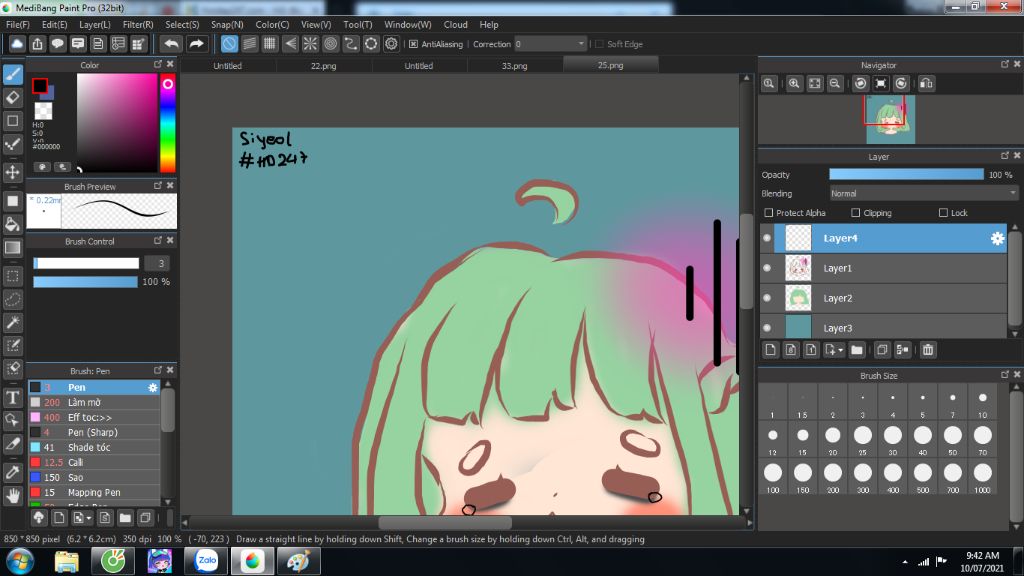Enable the Clipping checkbox
The height and width of the screenshot is (576, 1024).
[x=856, y=213]
